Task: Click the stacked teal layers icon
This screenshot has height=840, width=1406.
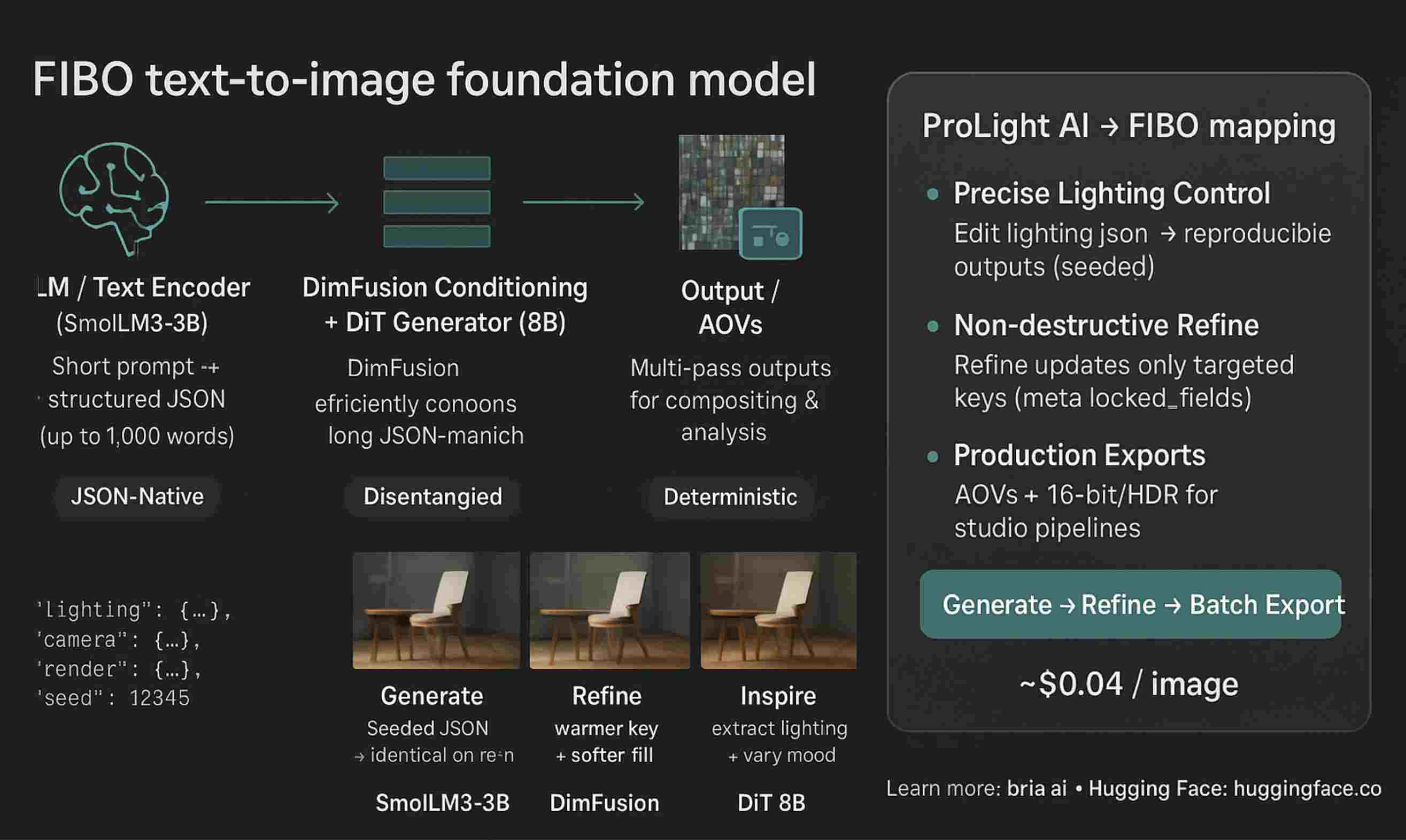Action: pyautogui.click(x=437, y=201)
